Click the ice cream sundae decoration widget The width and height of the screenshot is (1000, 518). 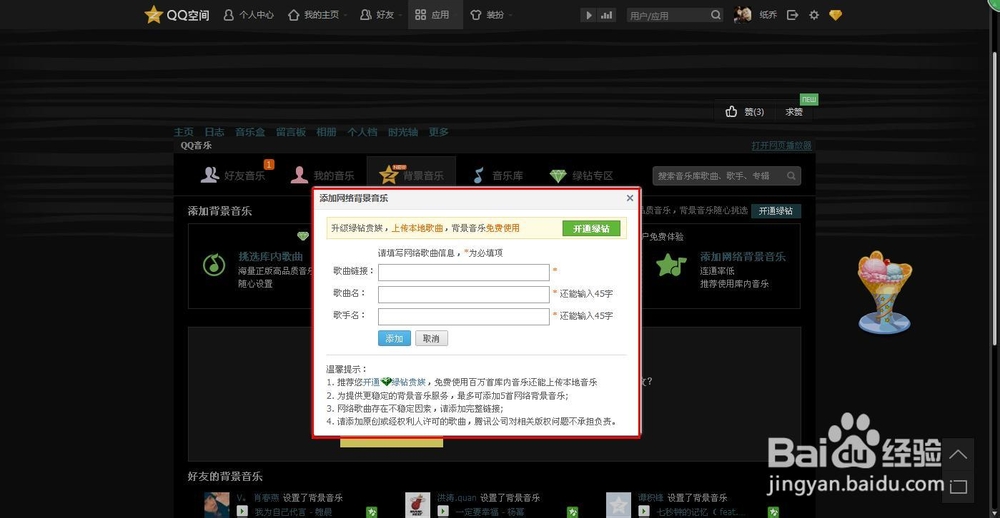pos(884,292)
